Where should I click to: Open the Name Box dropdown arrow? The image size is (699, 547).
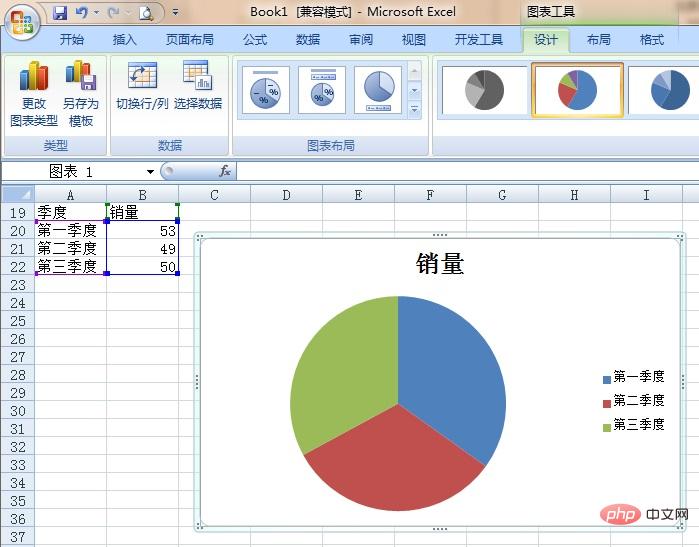[150, 172]
